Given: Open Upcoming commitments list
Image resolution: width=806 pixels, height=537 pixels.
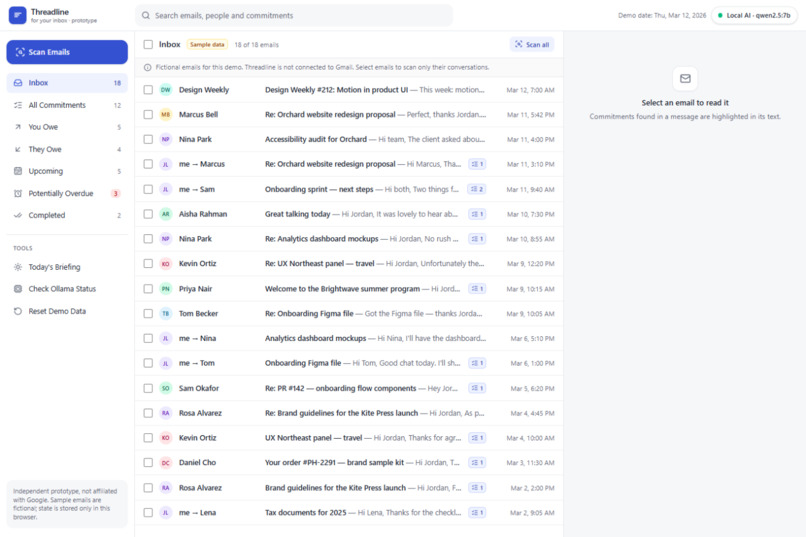Looking at the screenshot, I should (x=67, y=171).
